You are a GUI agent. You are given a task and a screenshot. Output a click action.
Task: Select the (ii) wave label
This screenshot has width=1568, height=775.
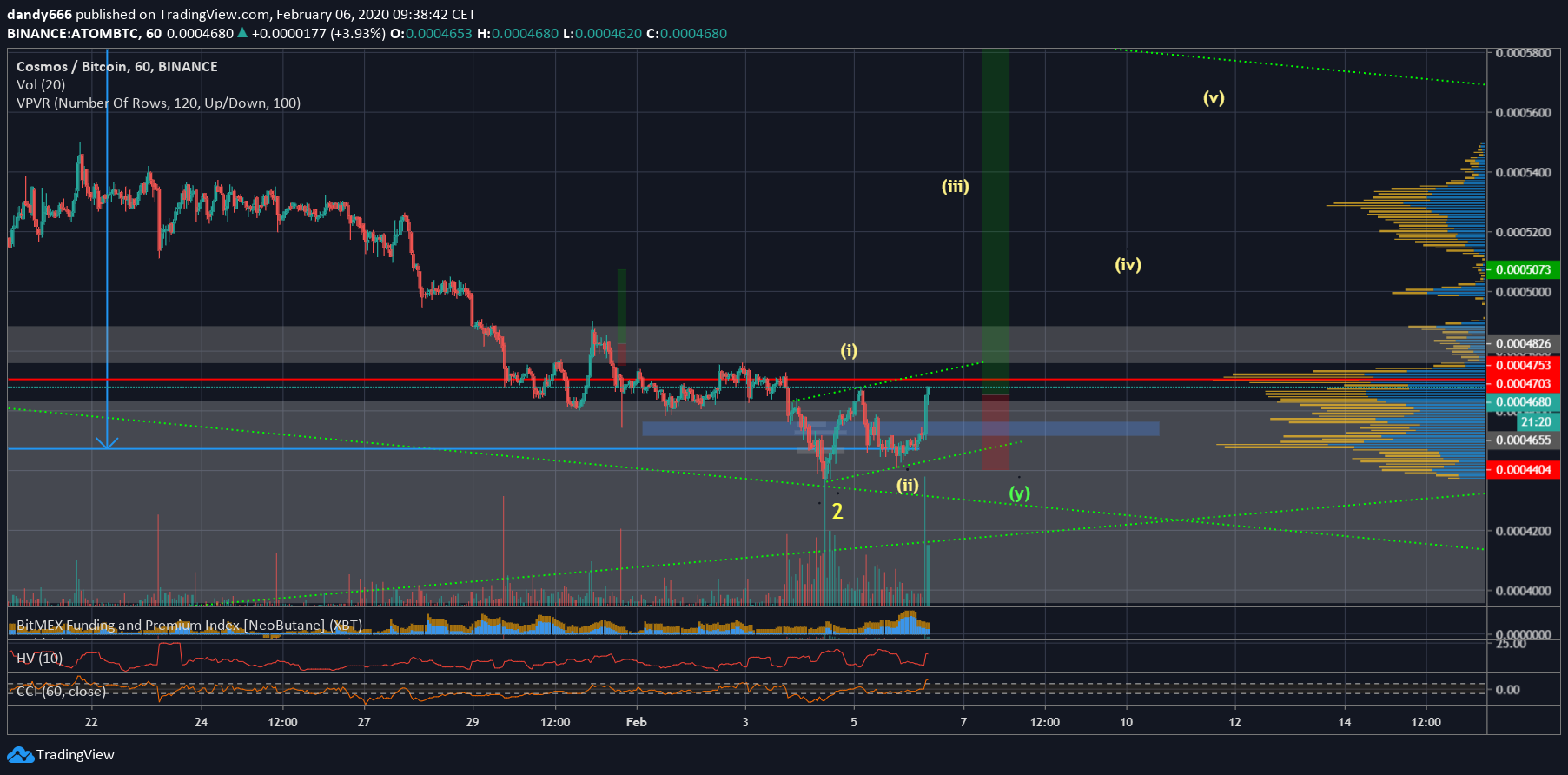tap(908, 485)
